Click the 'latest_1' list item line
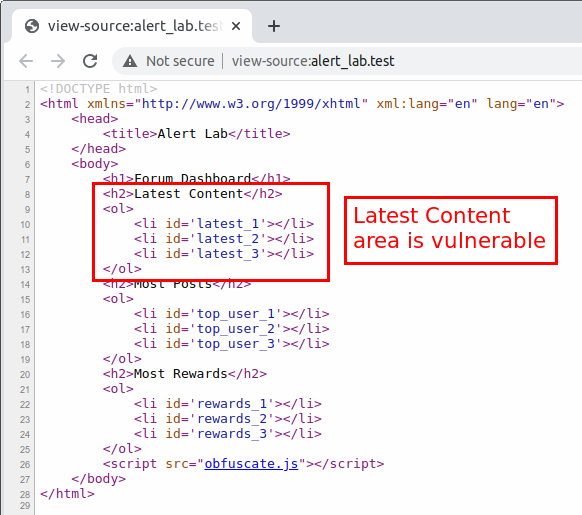Viewport: 582px width, 515px height. pyautogui.click(x=224, y=224)
